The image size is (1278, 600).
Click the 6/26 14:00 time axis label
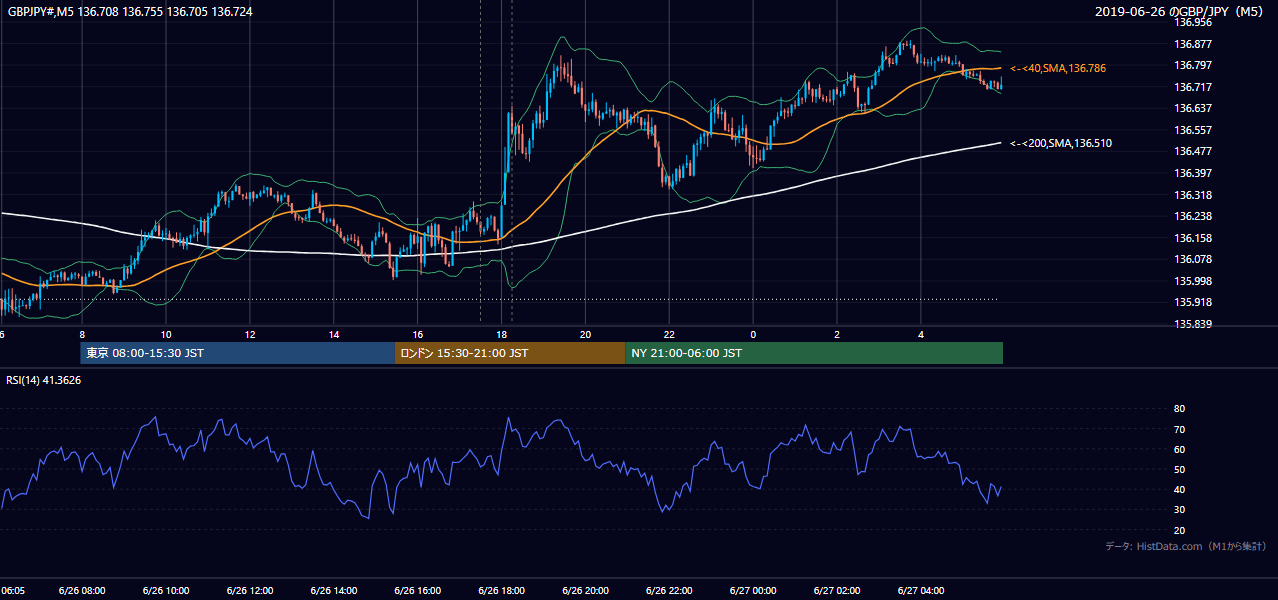click(333, 590)
